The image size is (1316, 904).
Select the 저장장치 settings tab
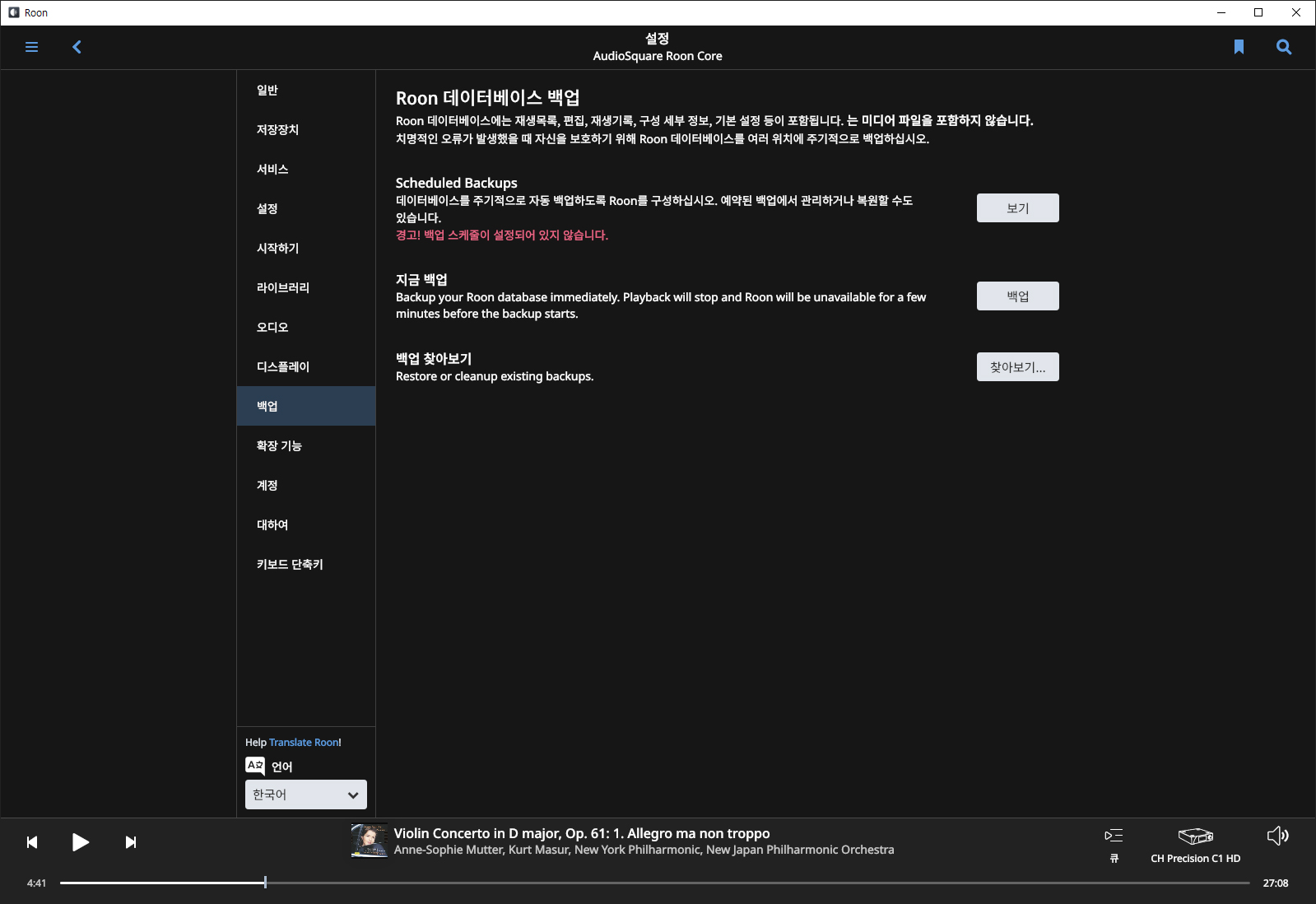[x=277, y=130]
